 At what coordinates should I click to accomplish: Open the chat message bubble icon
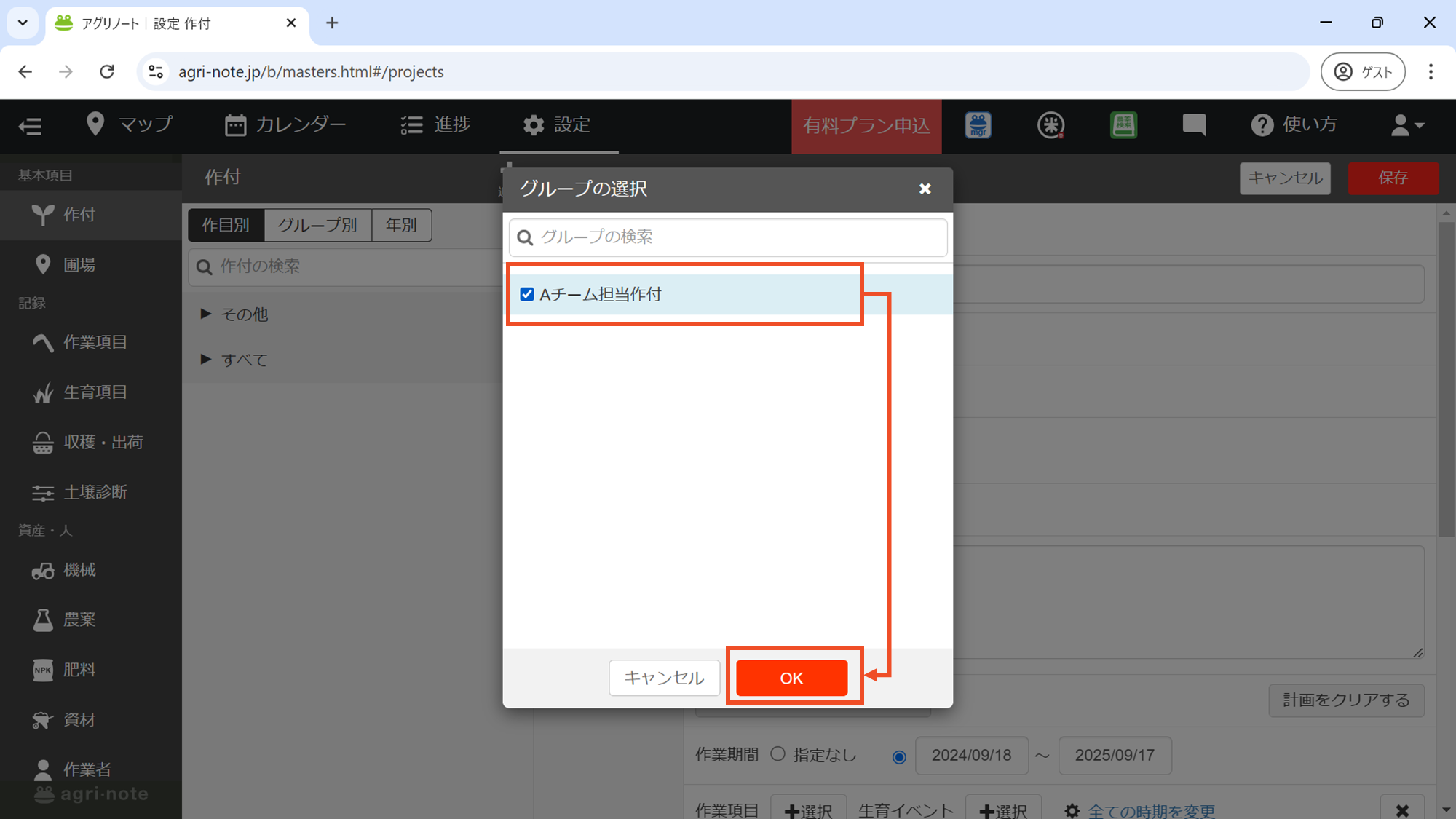[x=1193, y=125]
